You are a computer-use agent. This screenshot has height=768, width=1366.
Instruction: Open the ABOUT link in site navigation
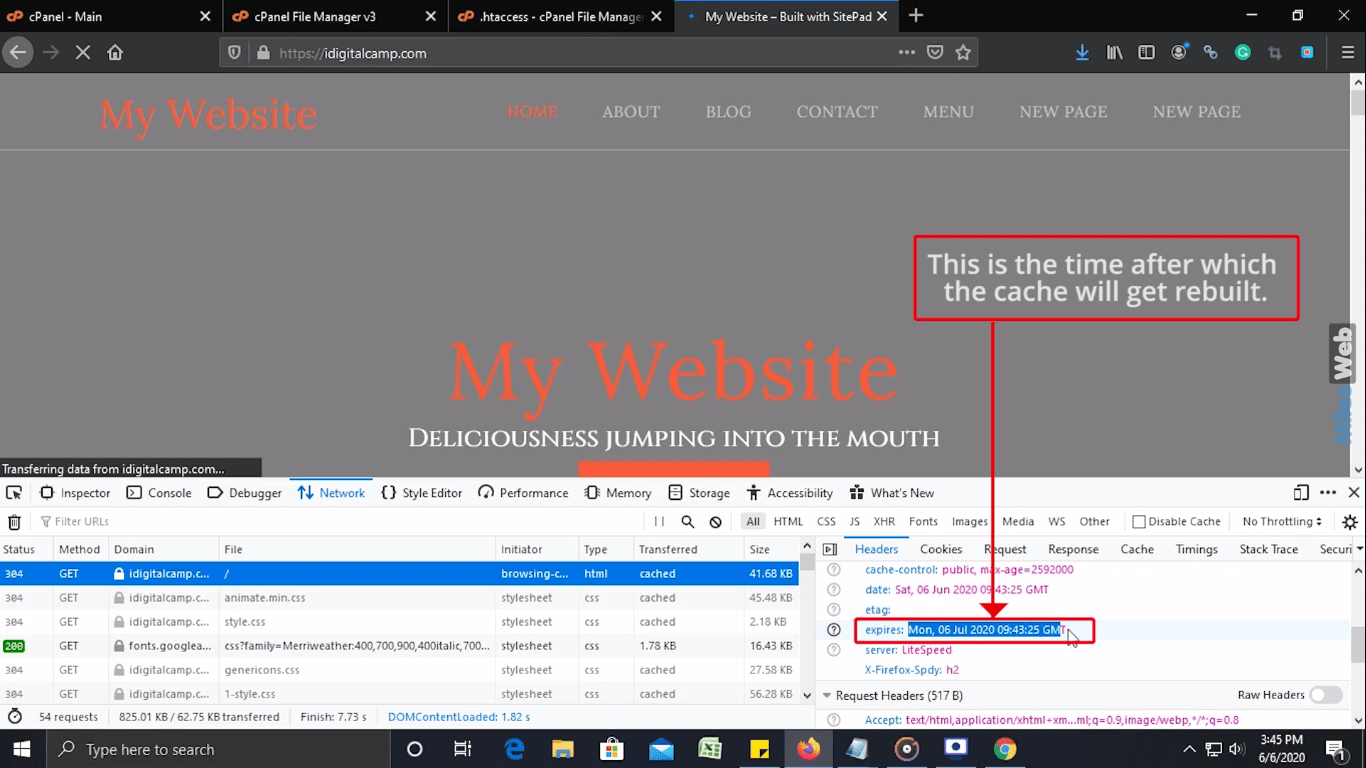(631, 112)
